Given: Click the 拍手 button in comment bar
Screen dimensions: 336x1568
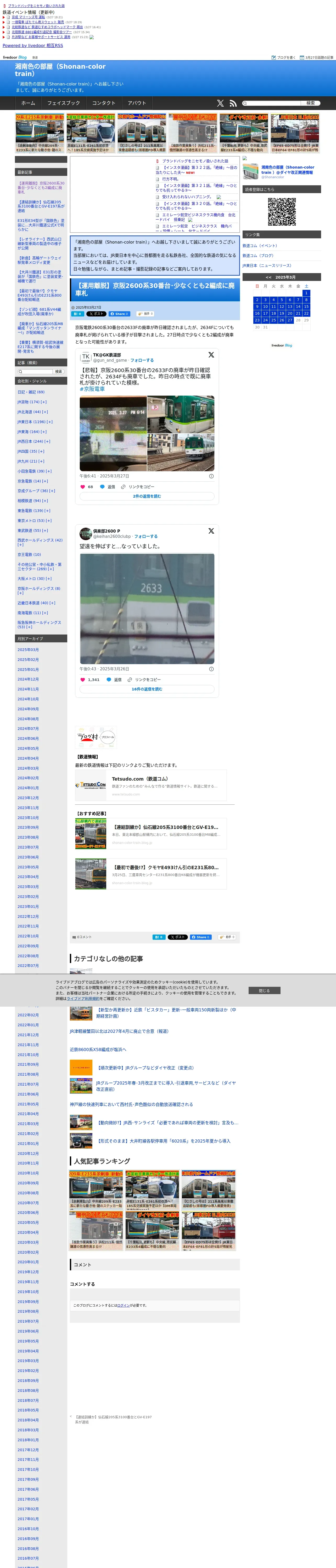Looking at the screenshot, I should [227, 937].
